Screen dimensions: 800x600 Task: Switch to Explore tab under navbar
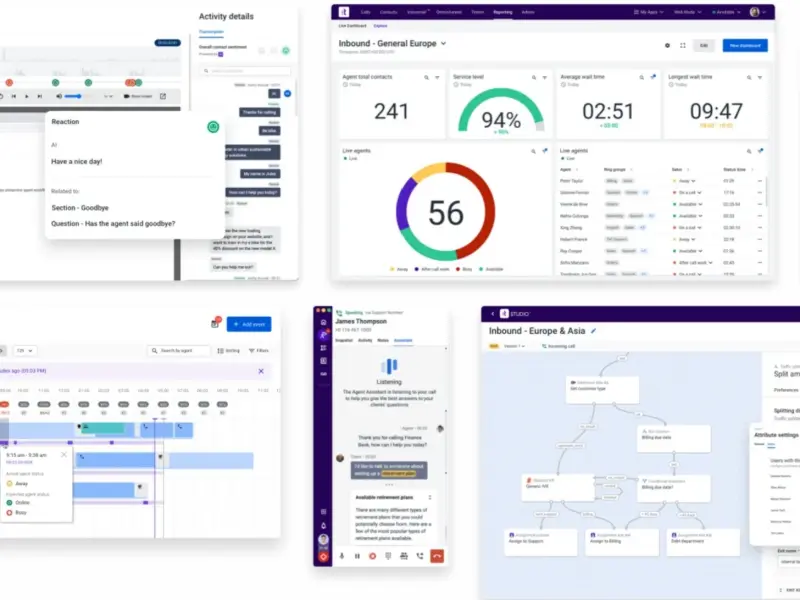380,26
